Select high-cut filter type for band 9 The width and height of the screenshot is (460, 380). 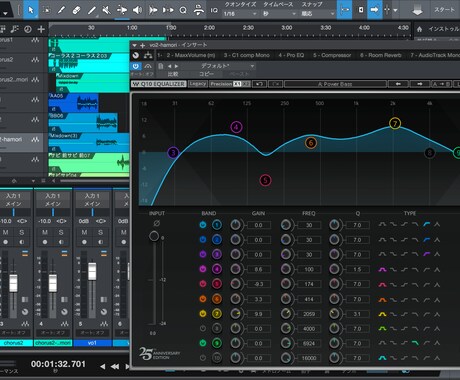point(415,343)
